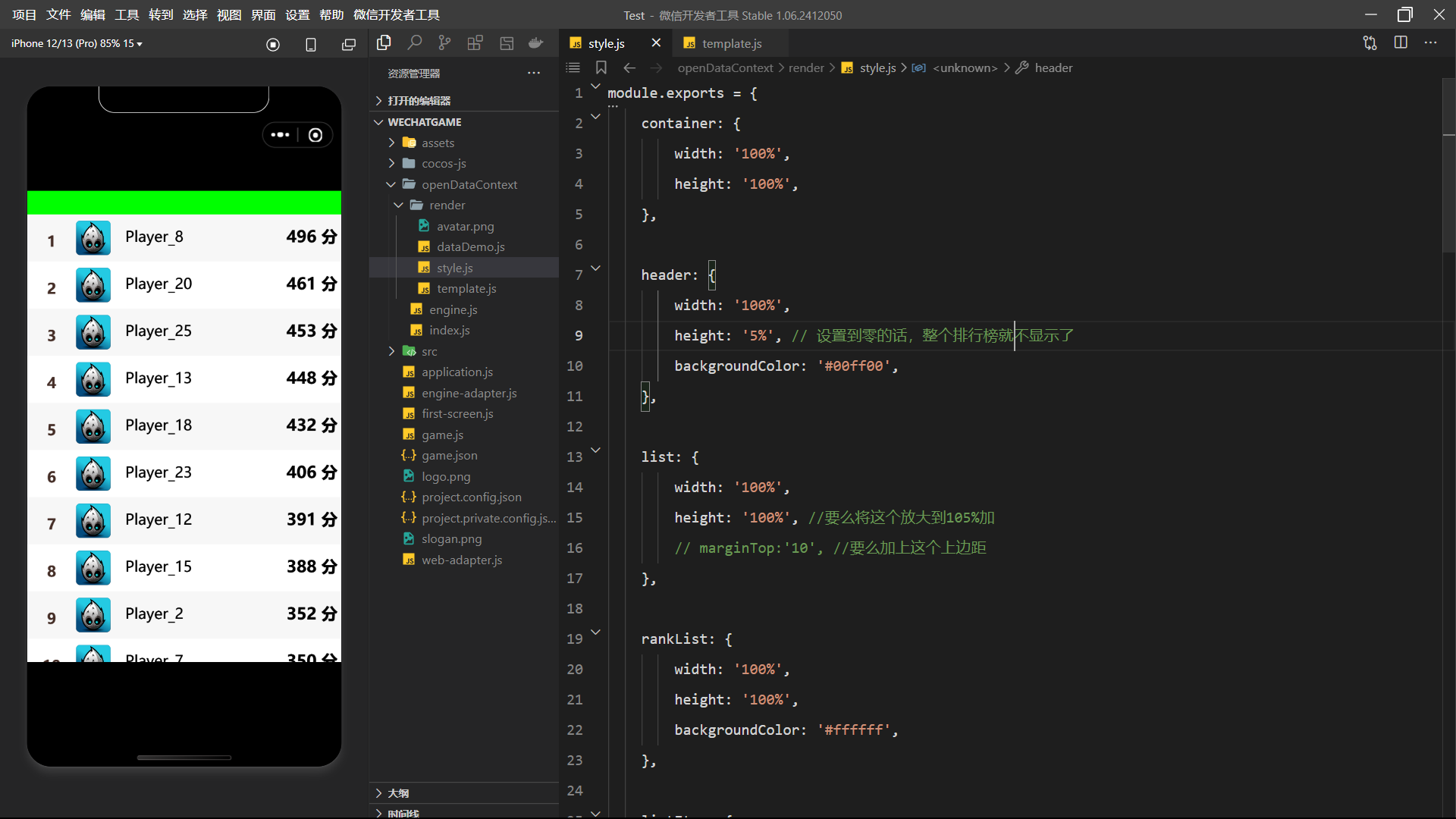Screen dimensions: 1456x819
Task: Expand the assets folder
Action: click(x=438, y=143)
